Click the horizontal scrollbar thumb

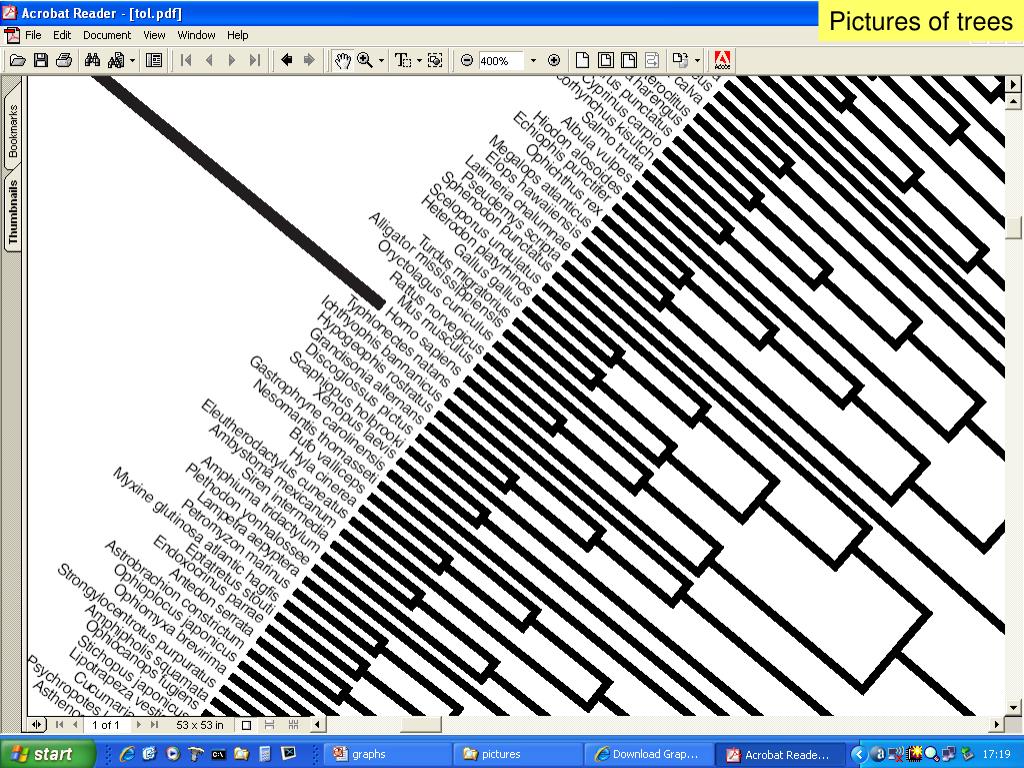(419, 724)
